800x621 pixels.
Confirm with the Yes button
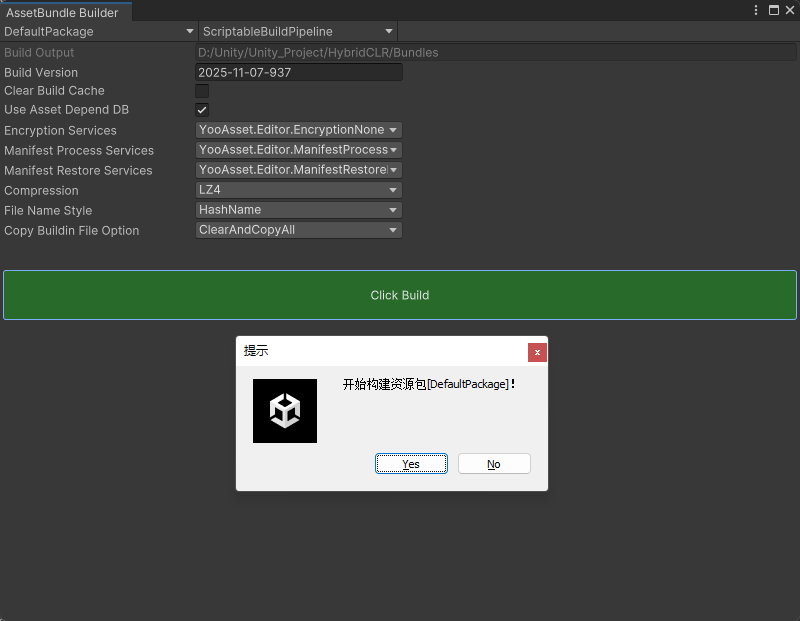411,464
